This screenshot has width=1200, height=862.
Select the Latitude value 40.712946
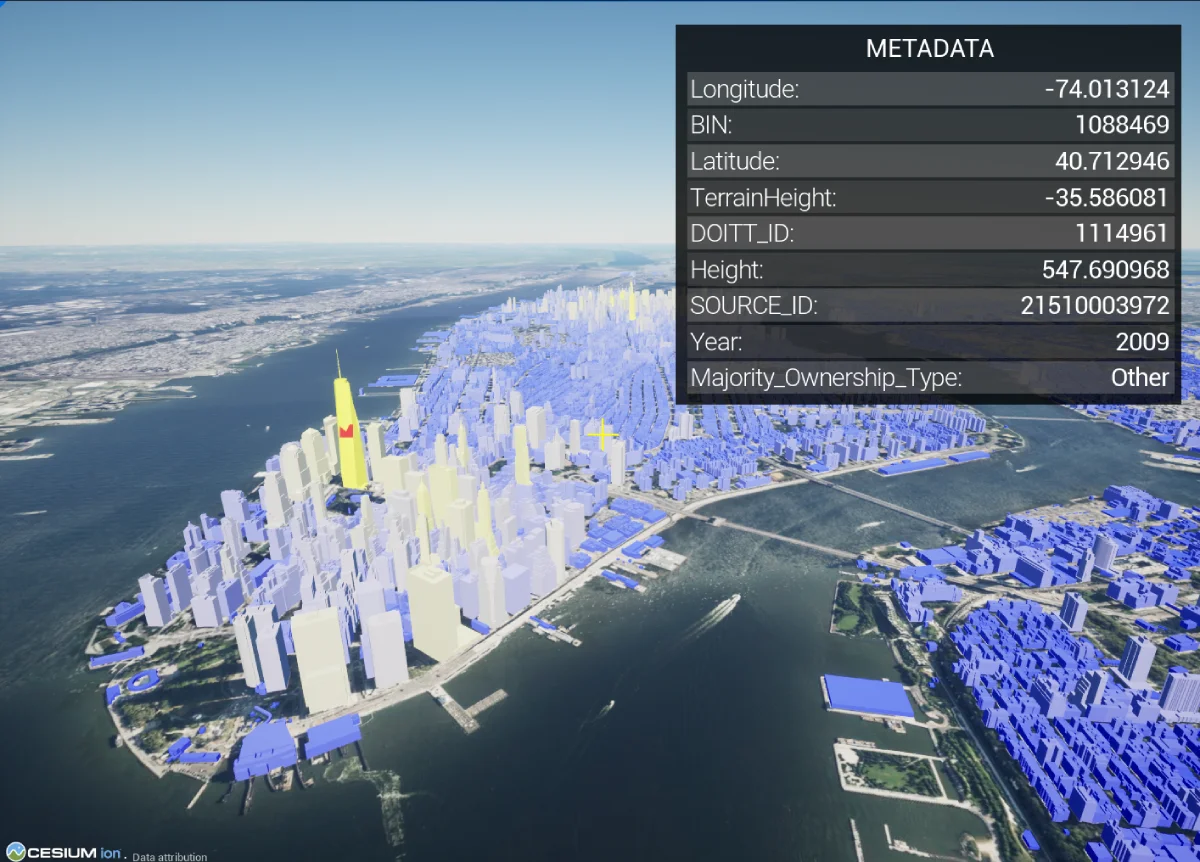point(1111,161)
